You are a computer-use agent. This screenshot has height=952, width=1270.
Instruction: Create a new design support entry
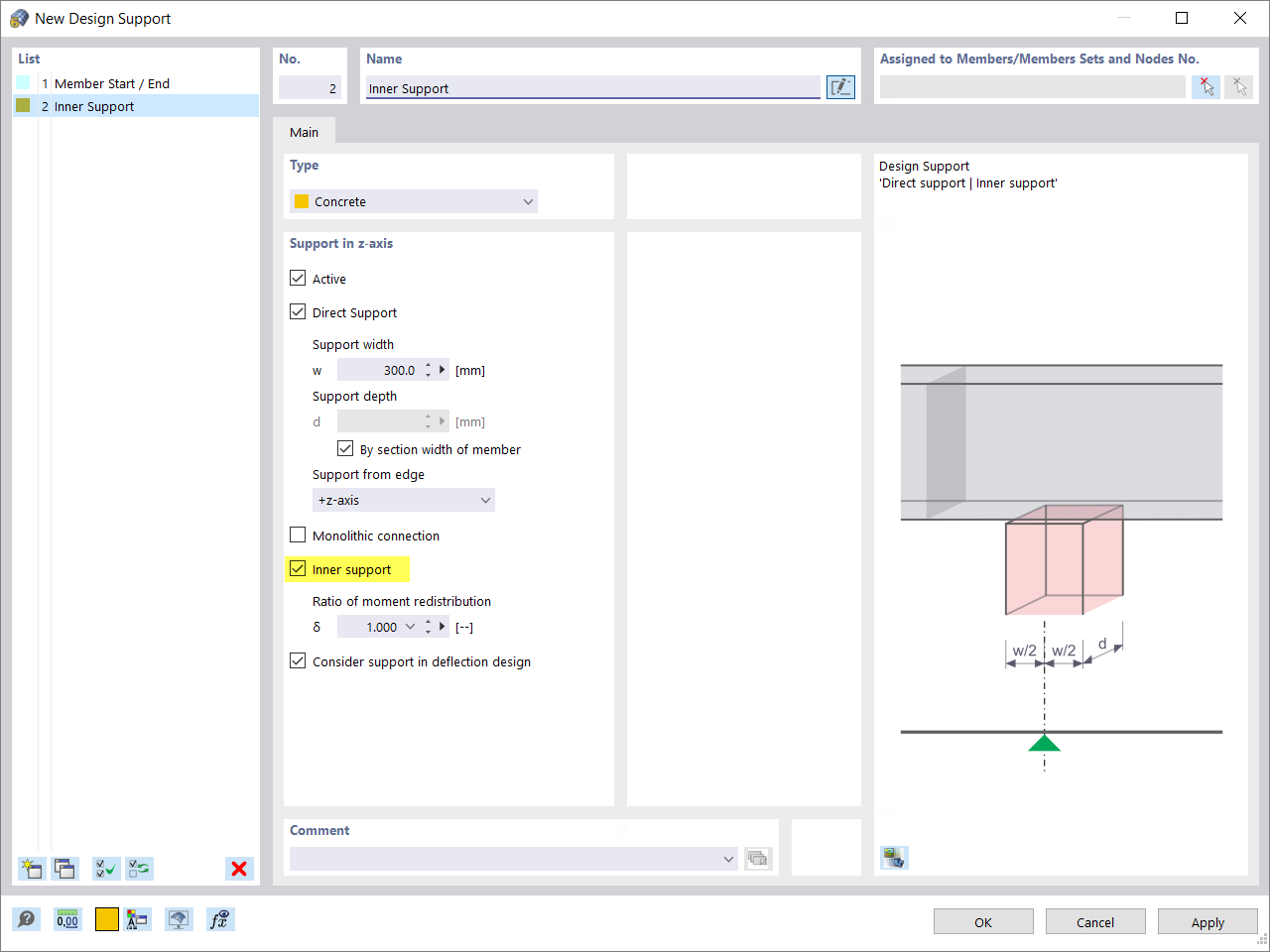click(x=31, y=869)
